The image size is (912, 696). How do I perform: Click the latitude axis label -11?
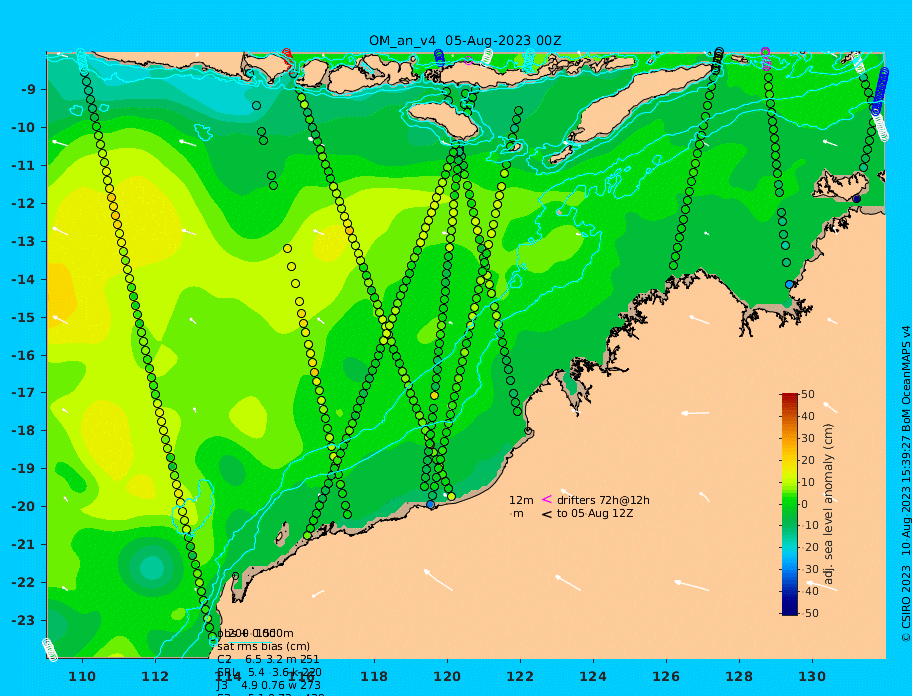pyautogui.click(x=24, y=166)
